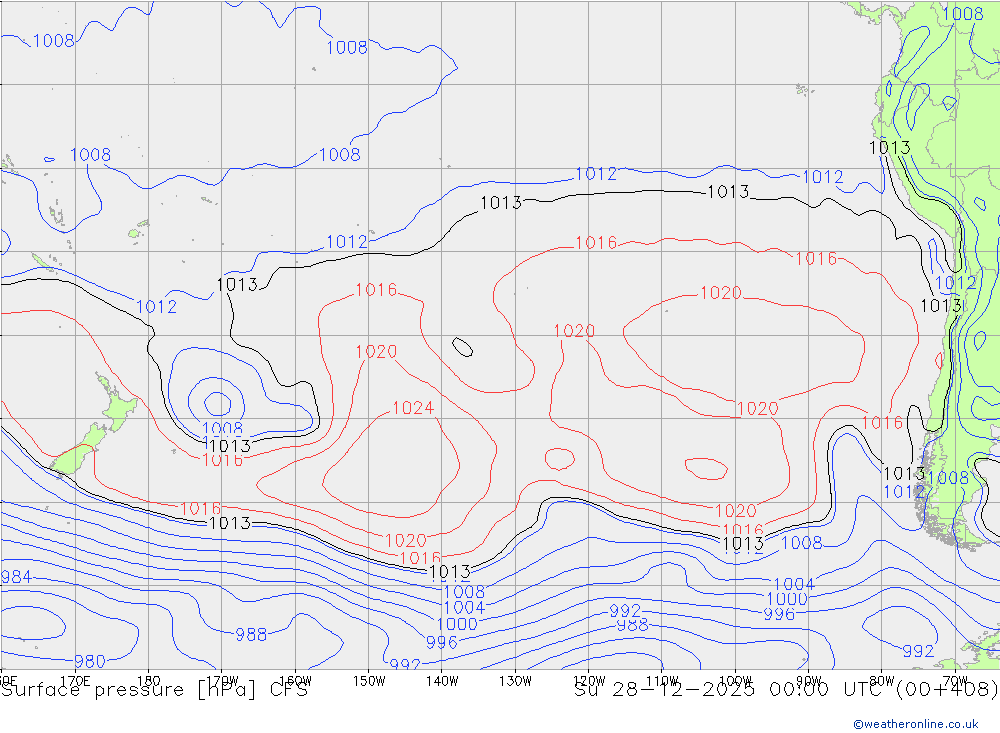Click the 170W longitude label
This screenshot has width=1000, height=733.
[222, 681]
